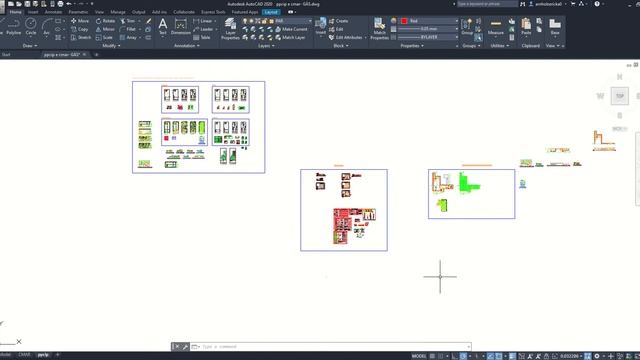Open the Express Tools ribbon tab
The image size is (640, 360).
pyautogui.click(x=213, y=12)
